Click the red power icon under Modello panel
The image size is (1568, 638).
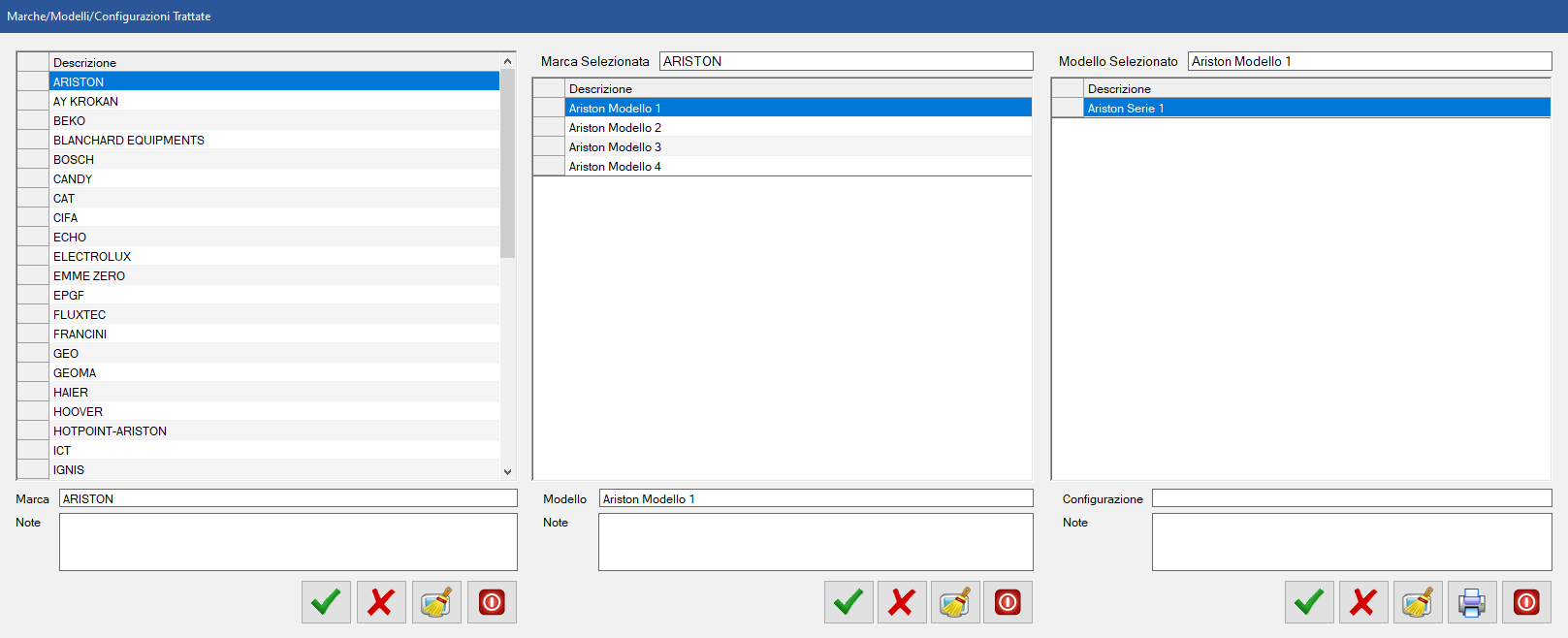(1008, 602)
